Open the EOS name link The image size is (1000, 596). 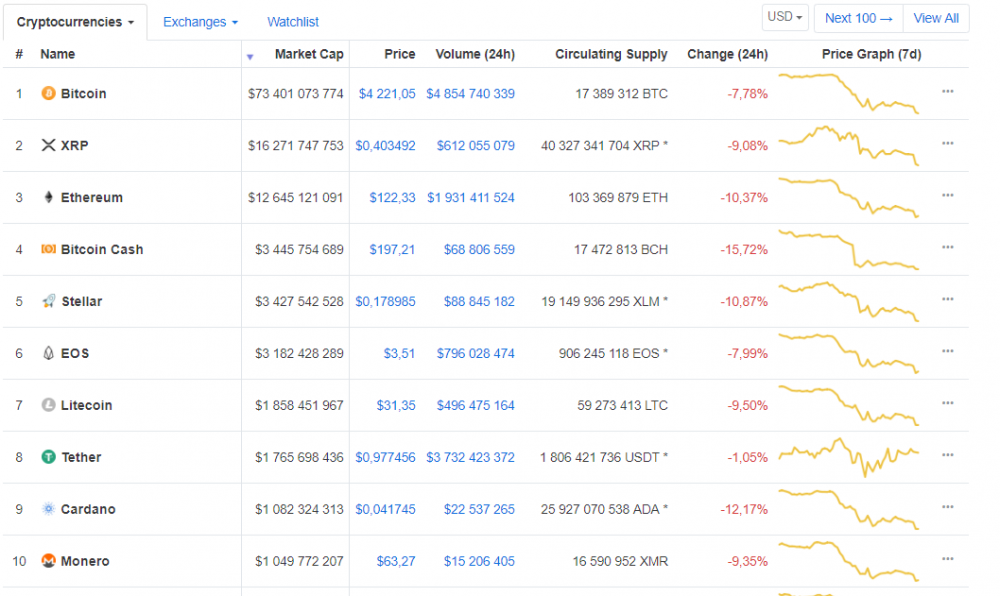point(75,353)
